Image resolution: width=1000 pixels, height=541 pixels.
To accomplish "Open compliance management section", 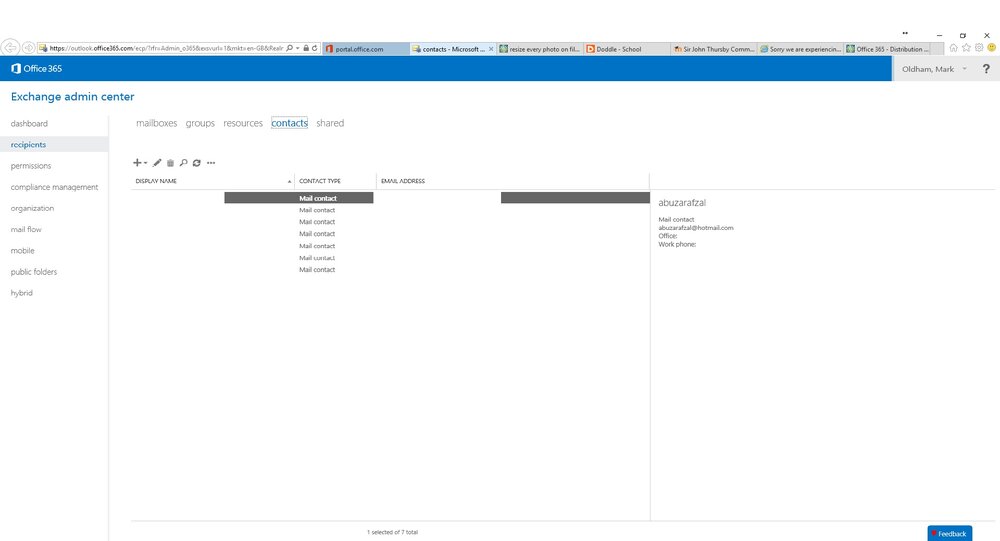I will point(54,187).
